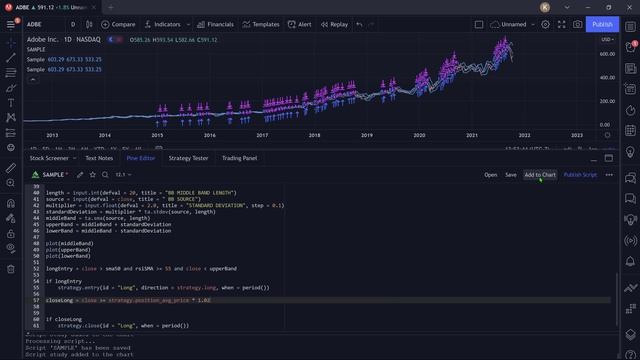Click the remove drawings trash icon
The height and width of the screenshot is (360, 640).
tap(11, 269)
